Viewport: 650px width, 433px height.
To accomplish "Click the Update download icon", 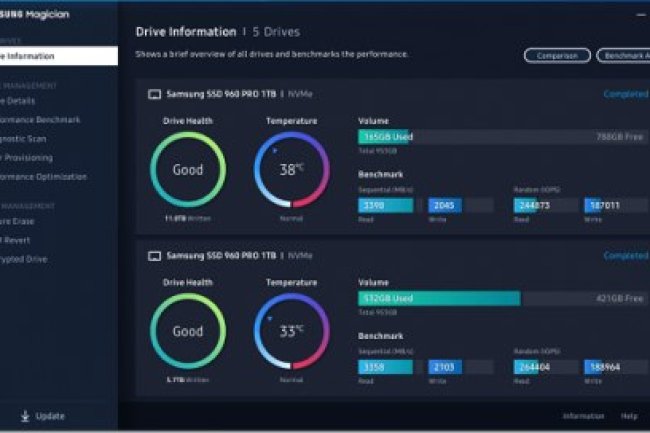I will tap(25, 416).
